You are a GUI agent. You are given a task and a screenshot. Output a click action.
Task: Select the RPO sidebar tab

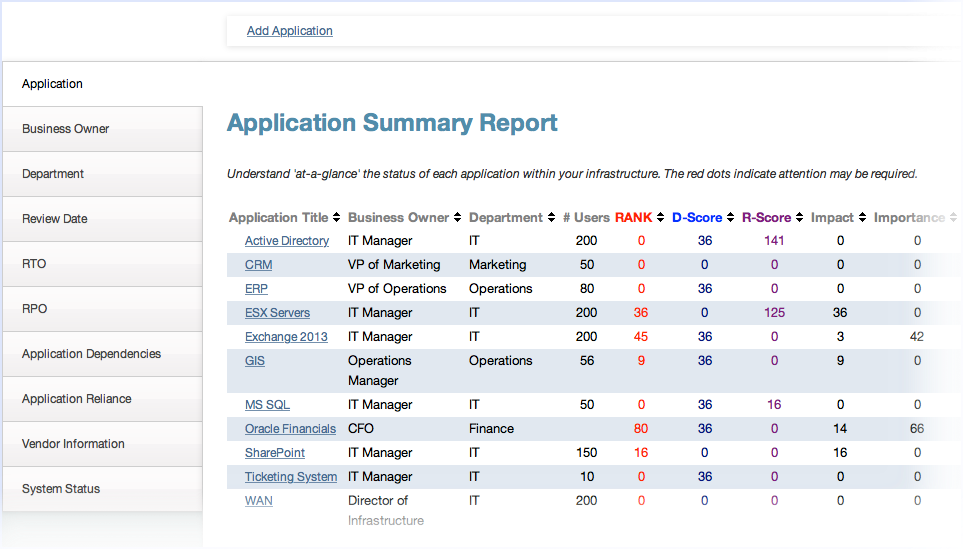click(x=103, y=308)
